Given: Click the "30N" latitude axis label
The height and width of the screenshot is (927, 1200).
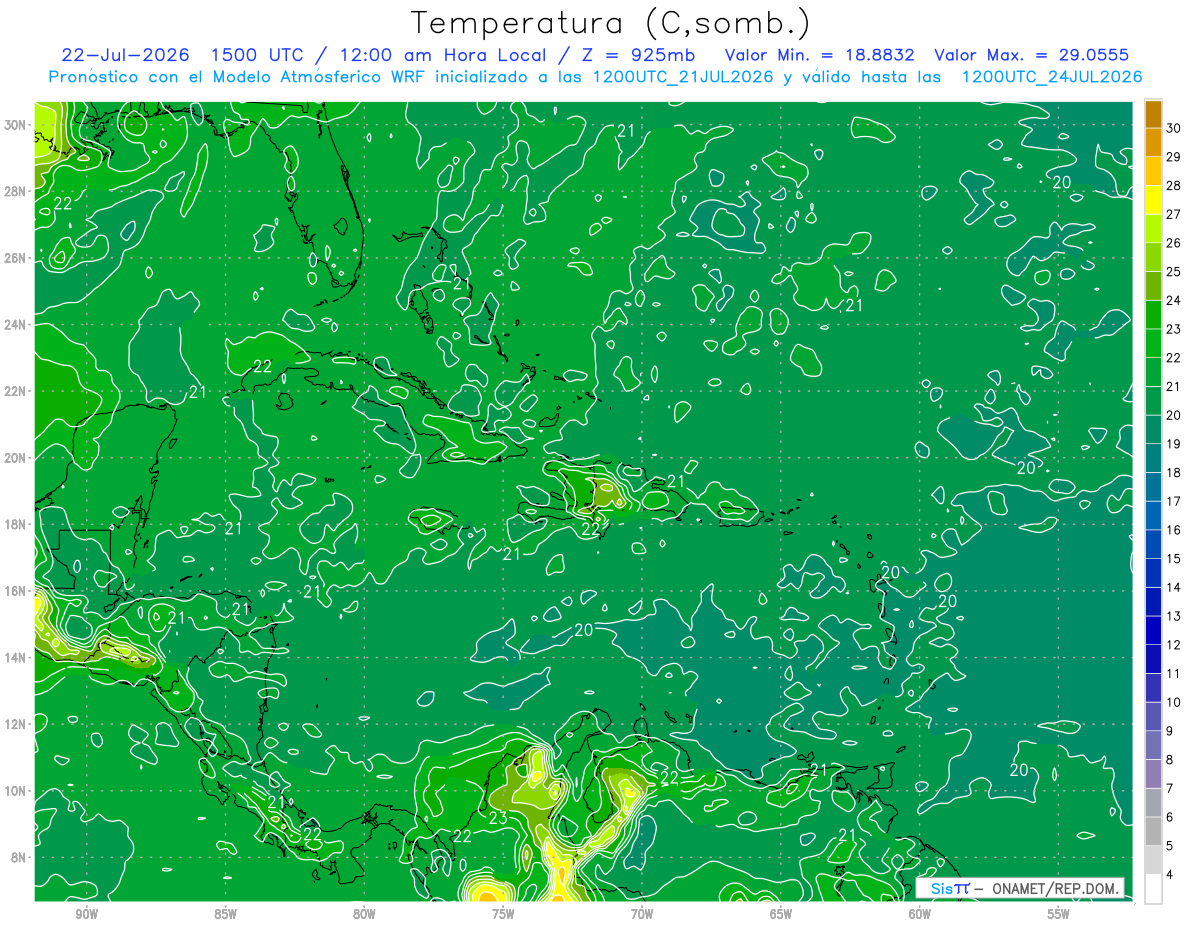Looking at the screenshot, I should pos(17,125).
